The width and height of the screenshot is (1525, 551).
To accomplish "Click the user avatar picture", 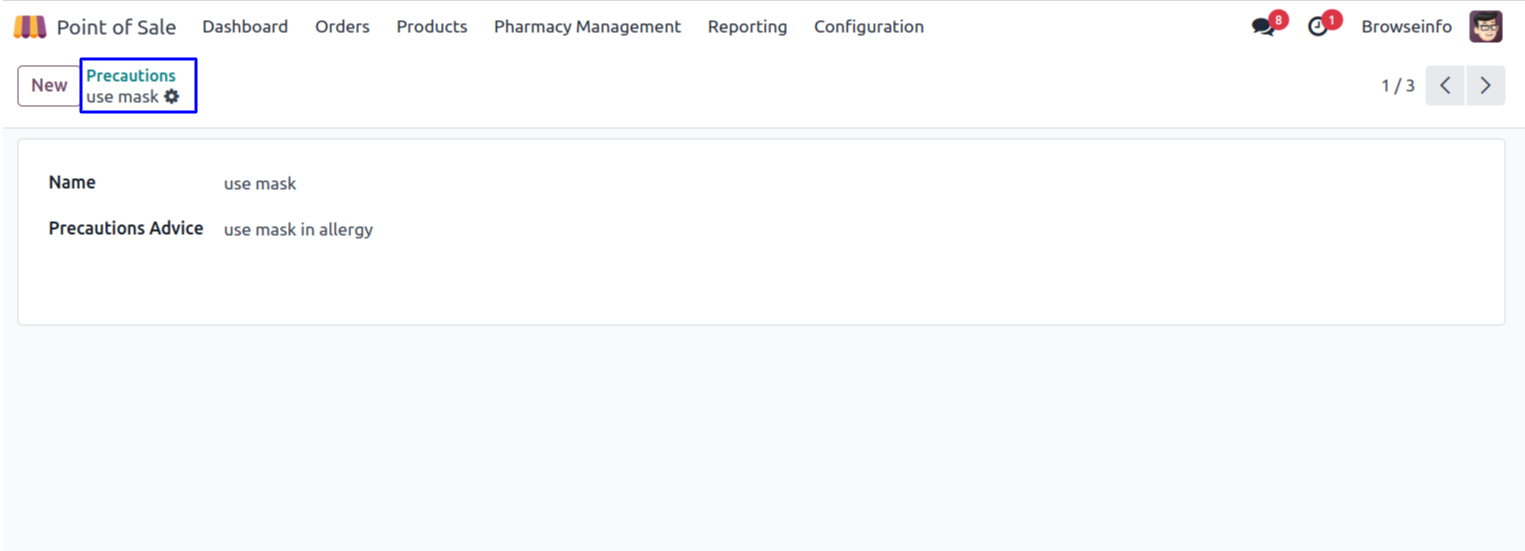I will pyautogui.click(x=1485, y=27).
